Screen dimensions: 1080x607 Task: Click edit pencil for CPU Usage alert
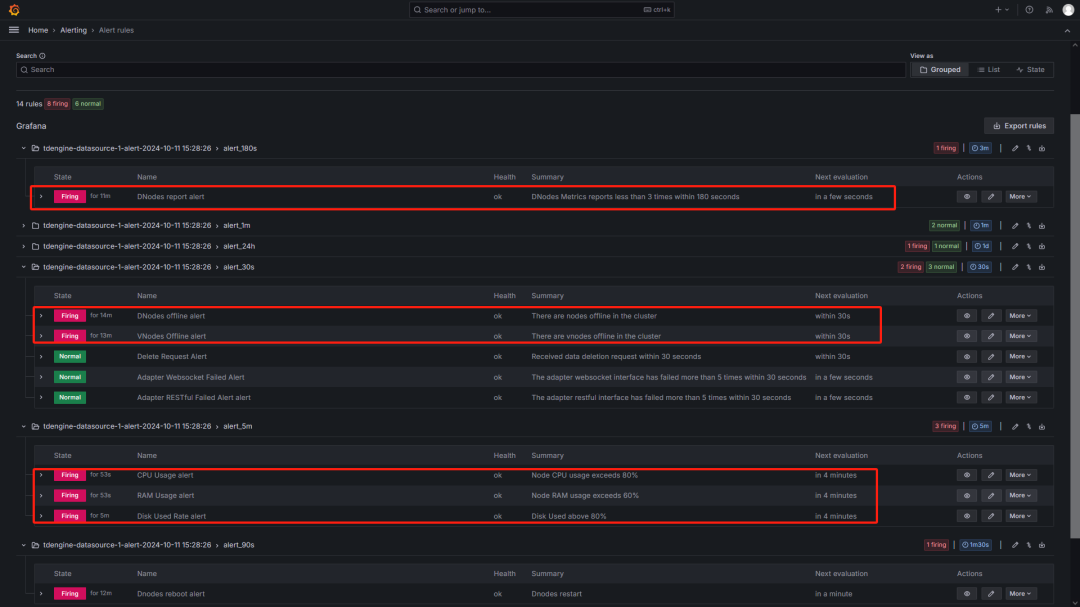[991, 475]
